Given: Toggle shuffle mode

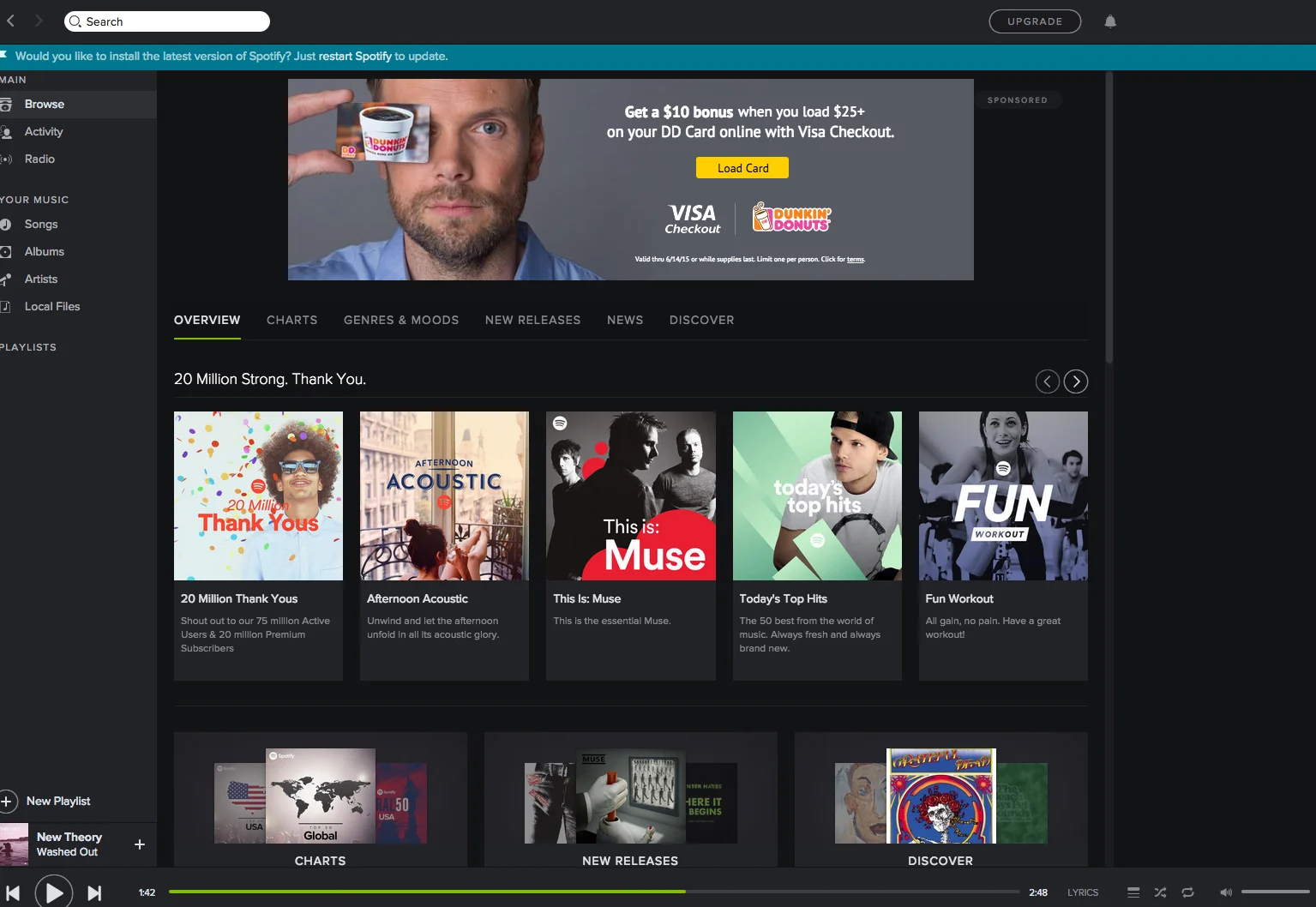Looking at the screenshot, I should pos(1160,892).
